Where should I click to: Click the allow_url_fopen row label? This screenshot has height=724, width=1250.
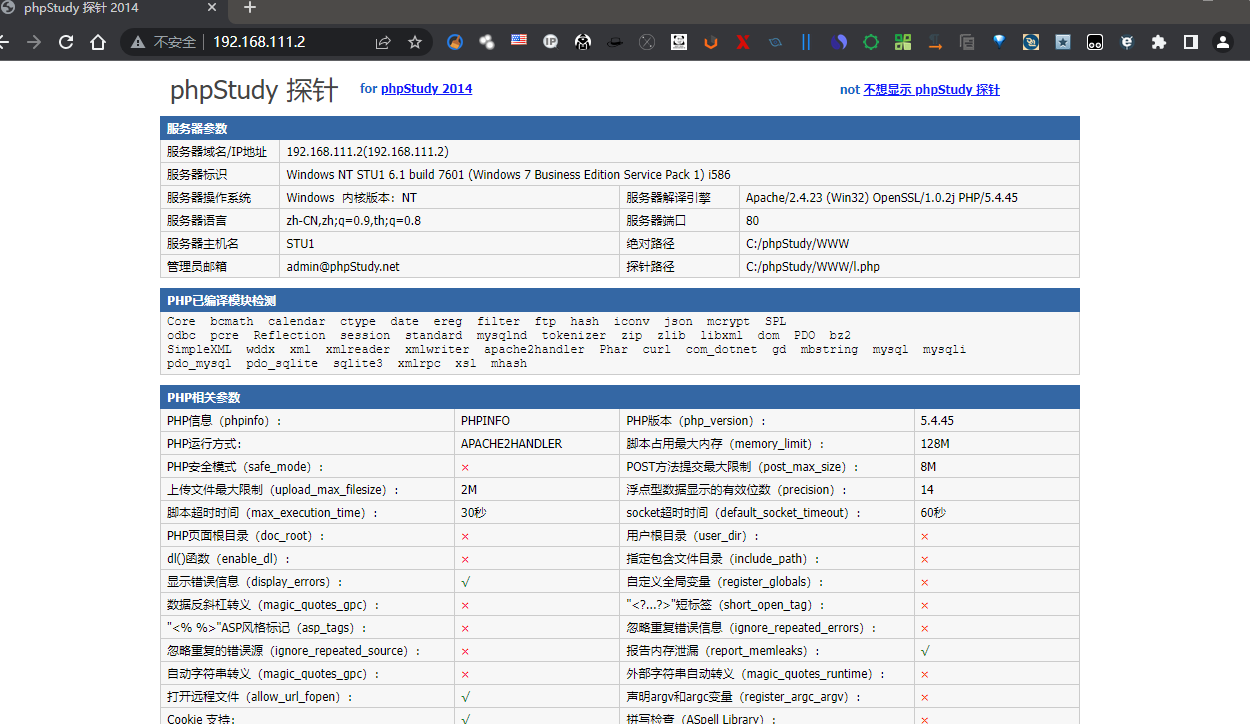click(x=260, y=697)
